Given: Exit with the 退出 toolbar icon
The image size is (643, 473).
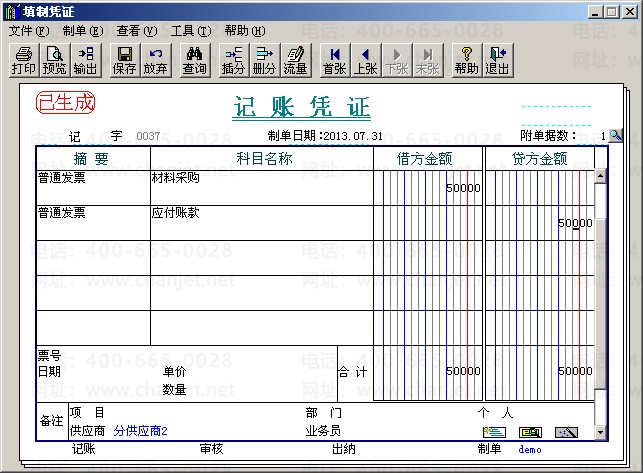Looking at the screenshot, I should click(497, 61).
